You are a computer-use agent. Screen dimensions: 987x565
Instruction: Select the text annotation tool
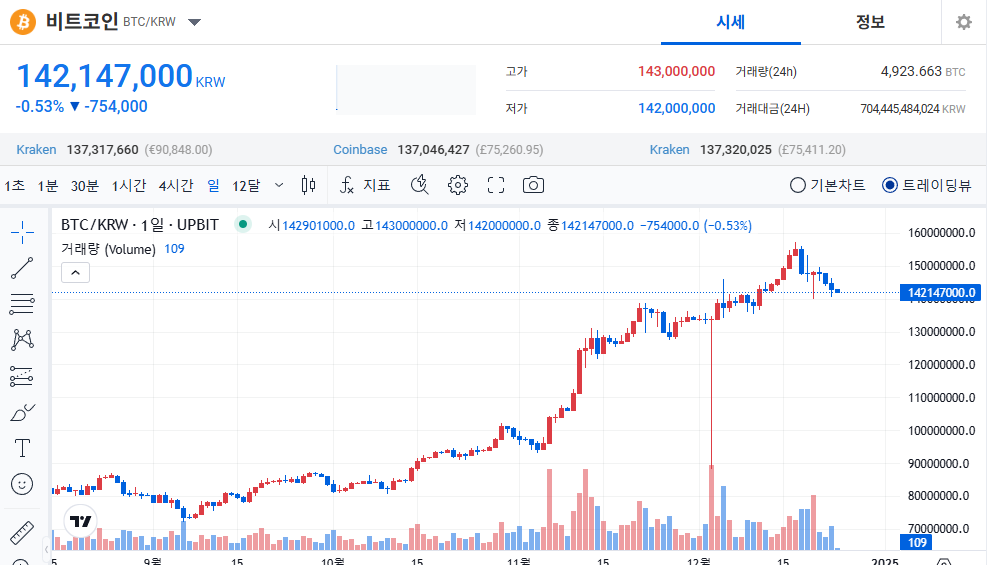[22, 448]
